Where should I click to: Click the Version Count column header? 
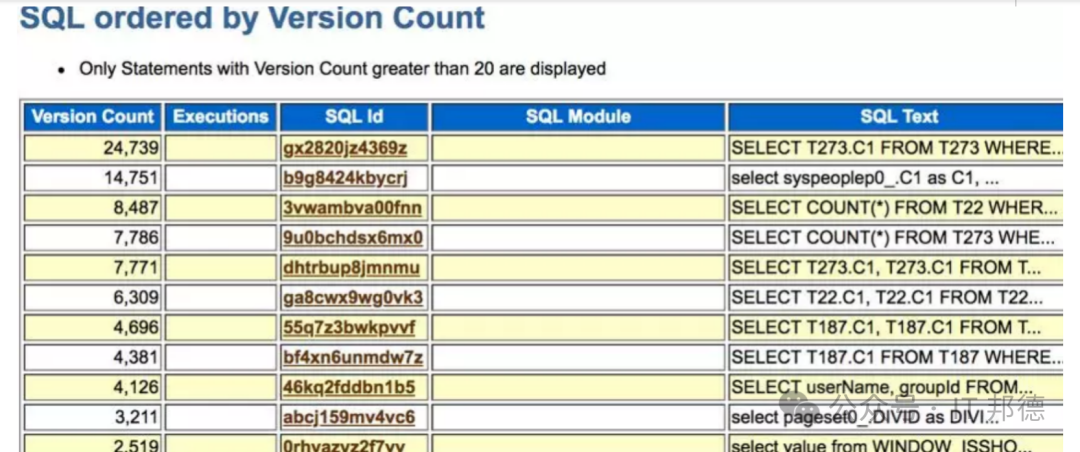(93, 116)
